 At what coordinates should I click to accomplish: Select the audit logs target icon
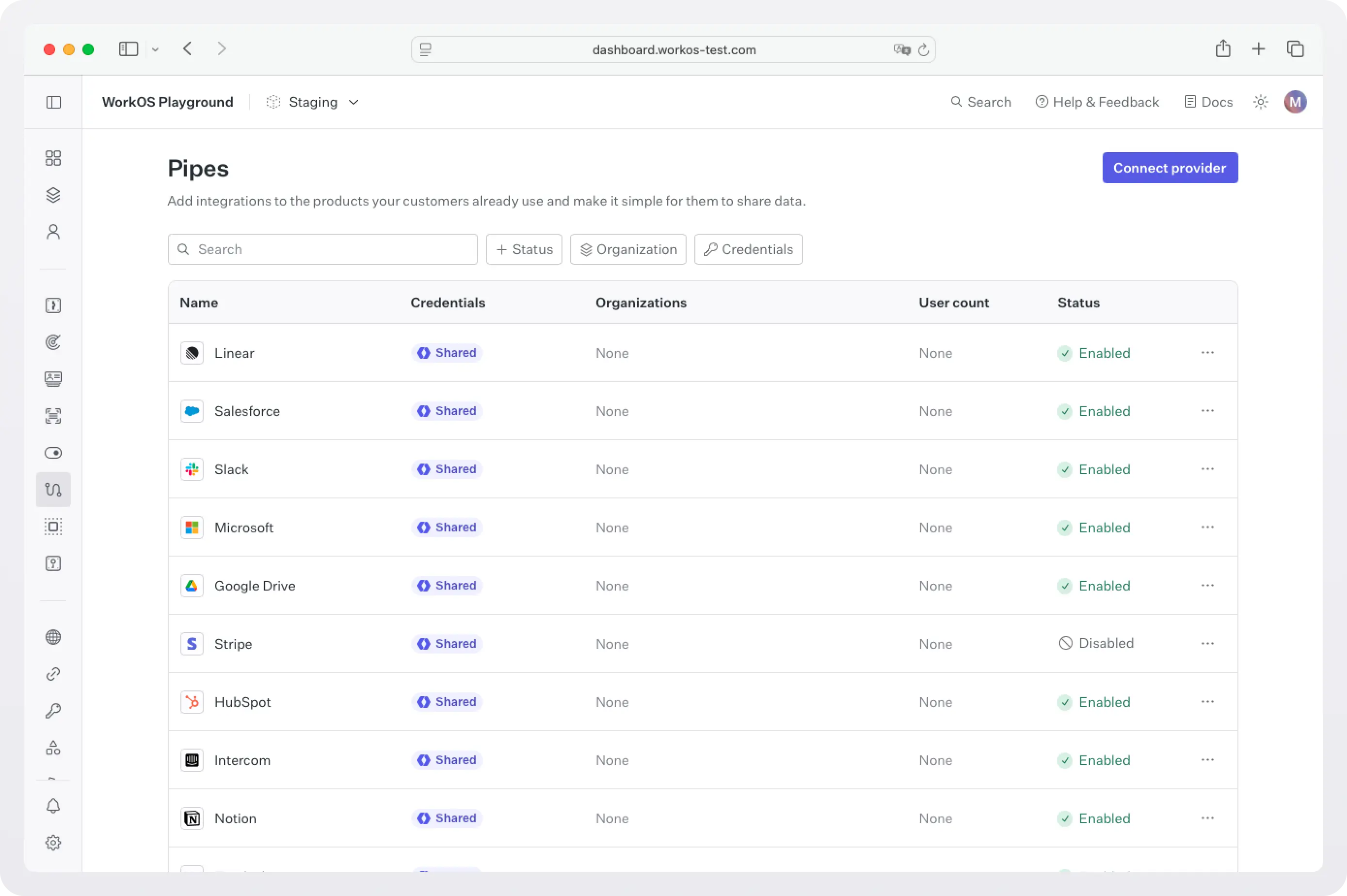coord(53,342)
